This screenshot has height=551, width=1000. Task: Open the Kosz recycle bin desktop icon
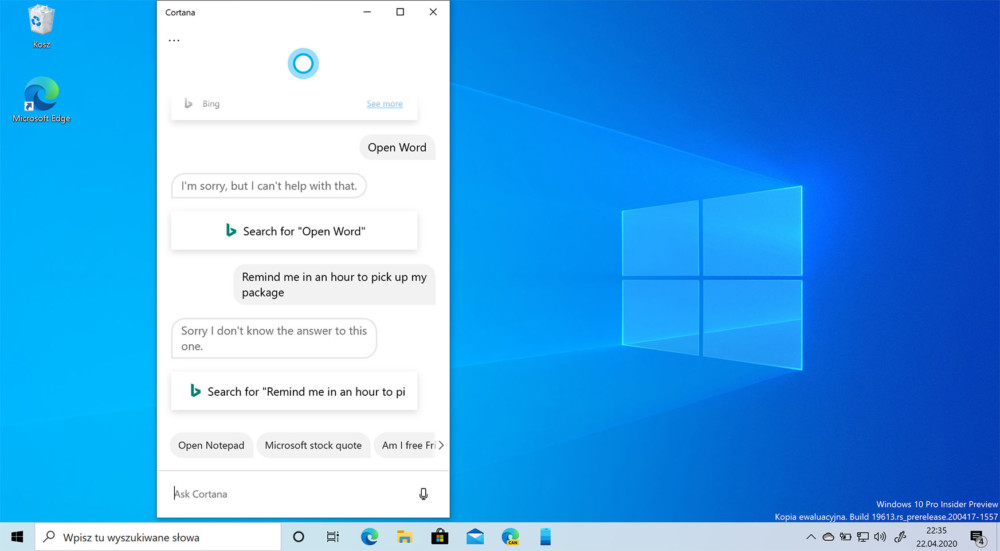(41, 26)
